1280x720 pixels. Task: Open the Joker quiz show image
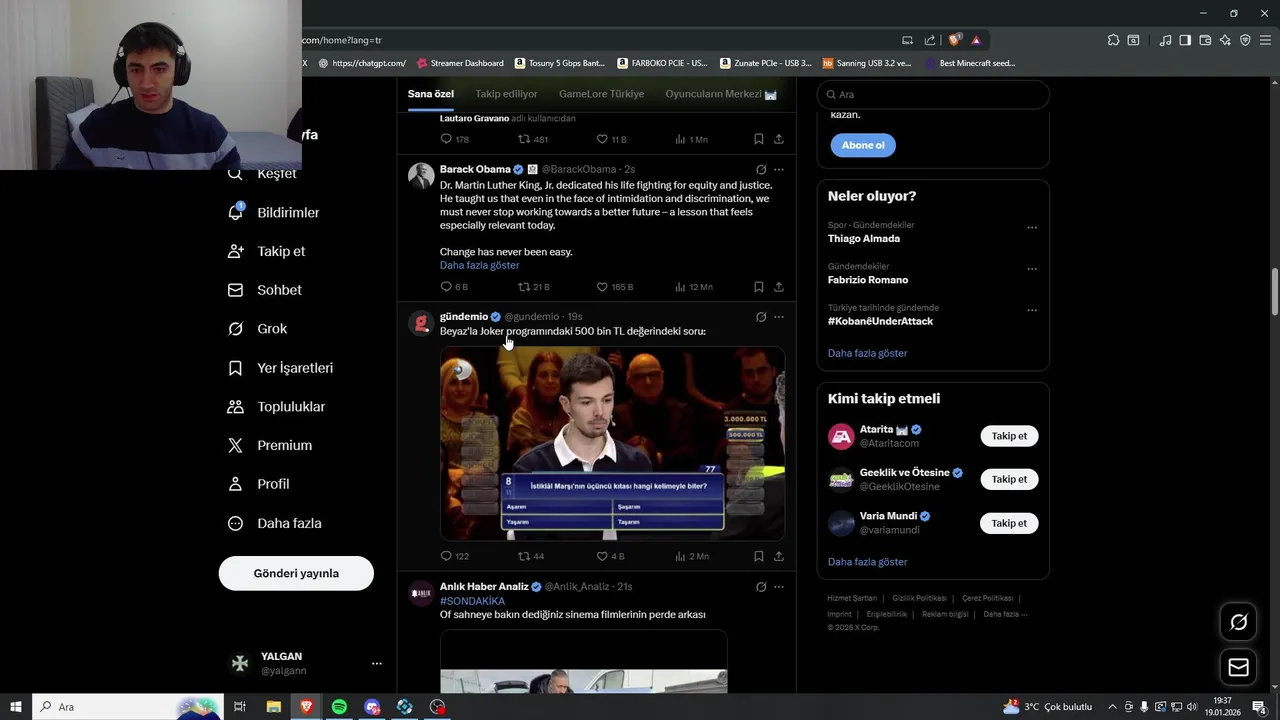tap(612, 443)
